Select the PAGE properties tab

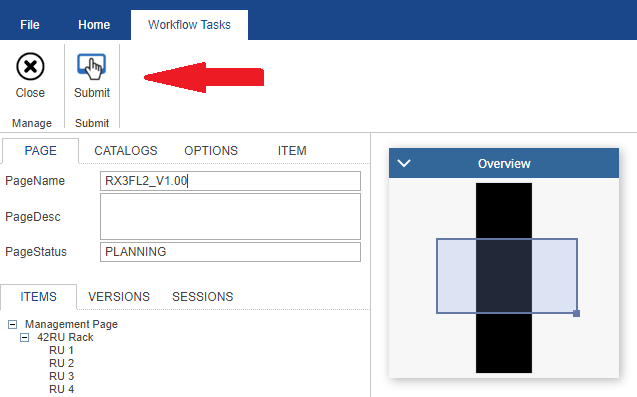tap(40, 151)
